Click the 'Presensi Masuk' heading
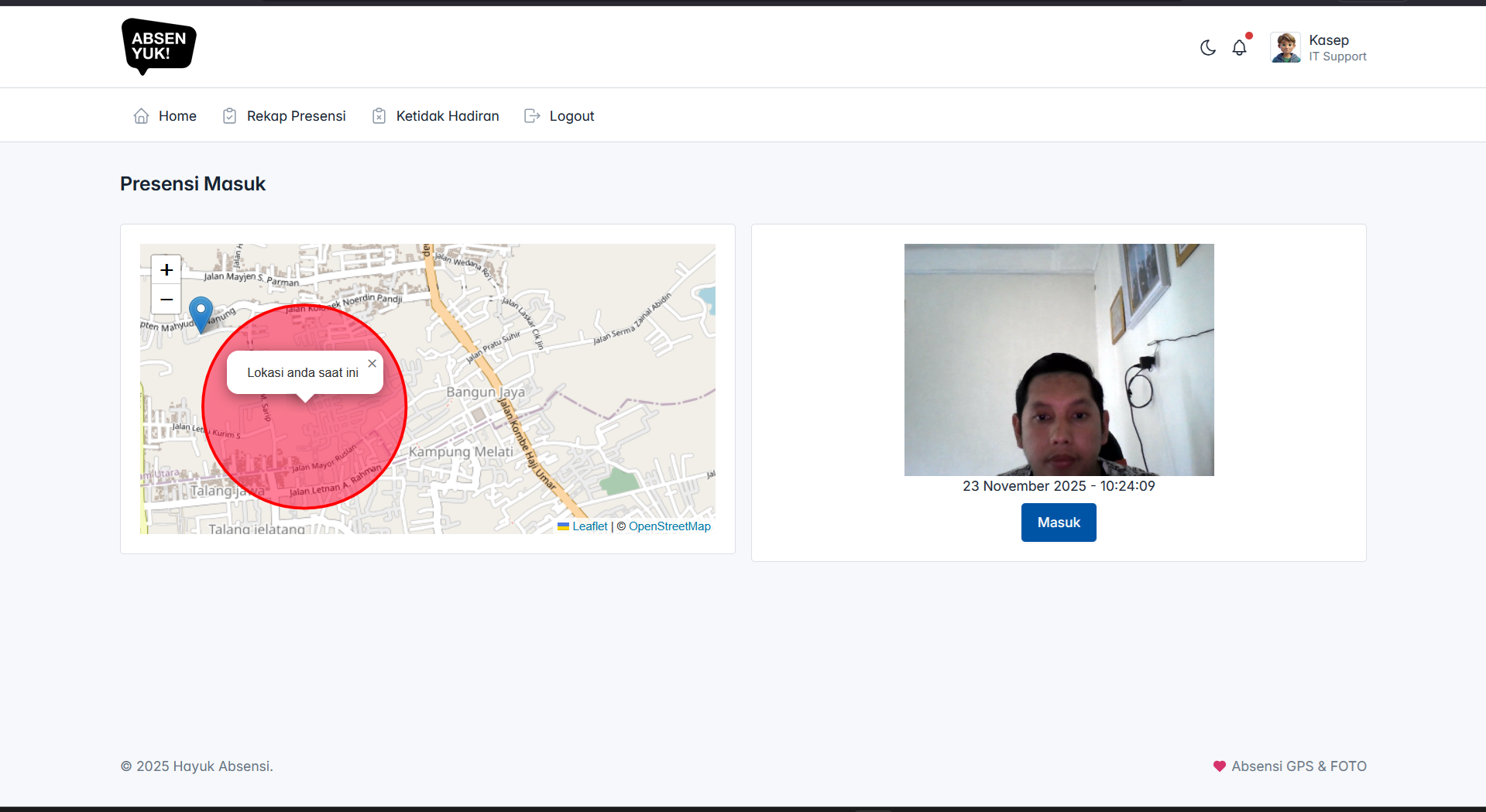1486x812 pixels. 193,184
